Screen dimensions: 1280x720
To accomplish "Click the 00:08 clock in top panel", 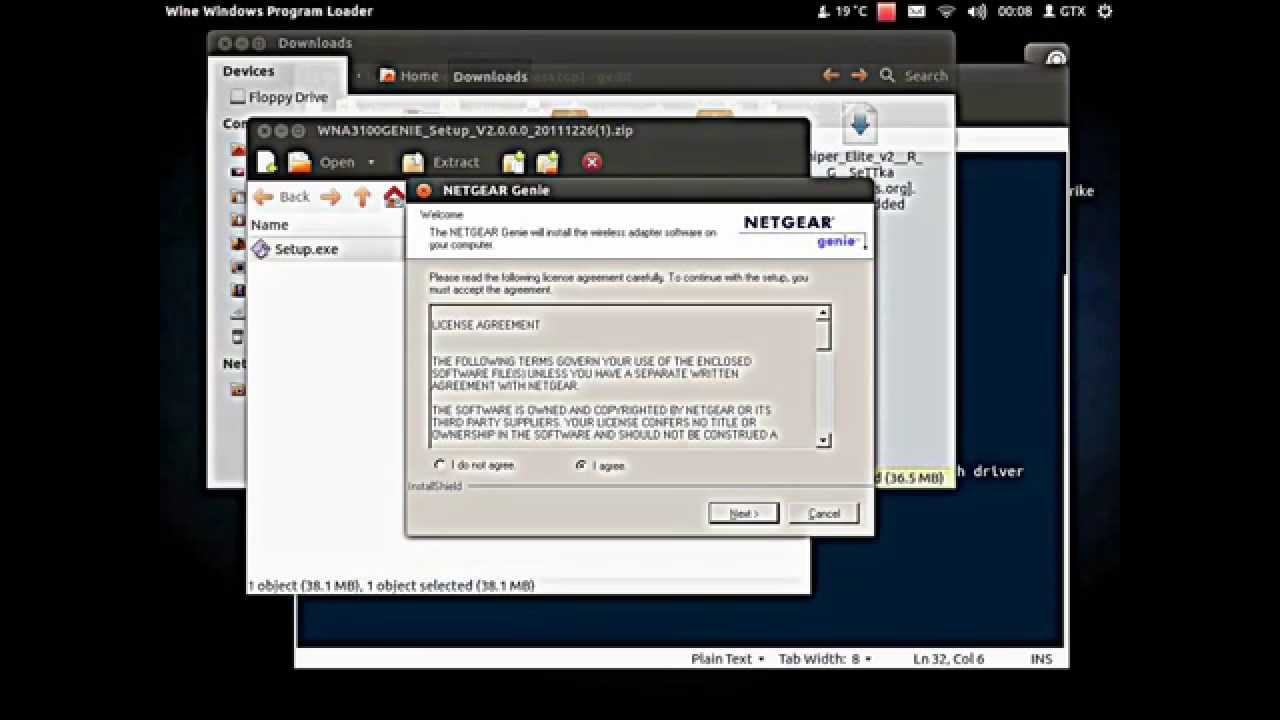I will 1014,11.
